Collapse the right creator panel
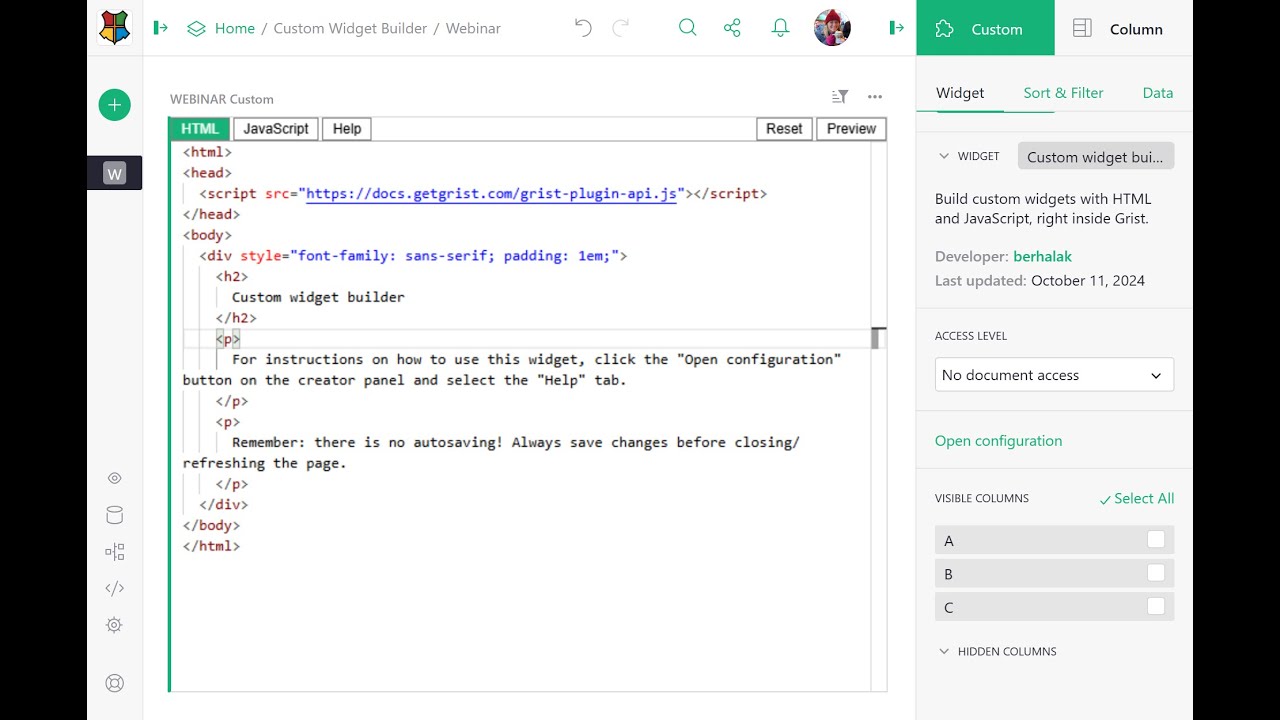Image resolution: width=1280 pixels, height=720 pixels. click(896, 28)
